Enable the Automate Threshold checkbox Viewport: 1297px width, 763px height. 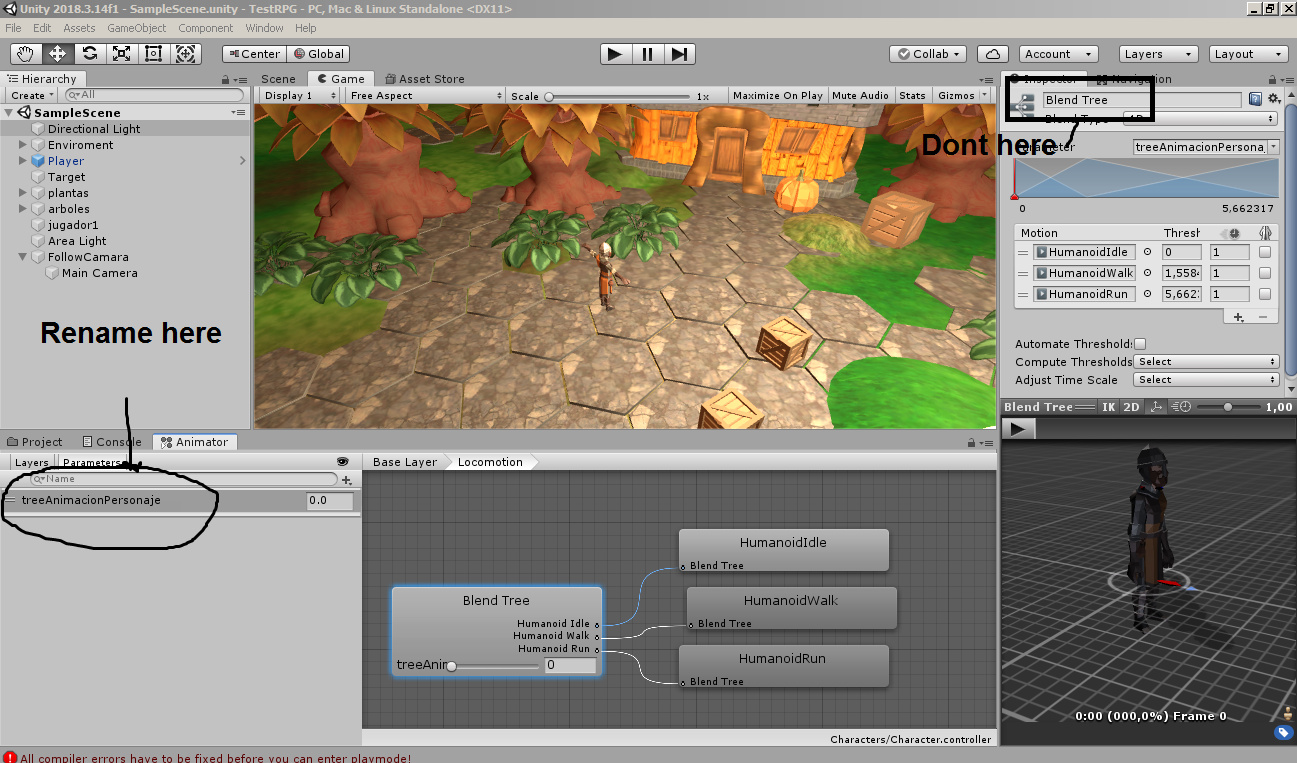pos(1139,343)
